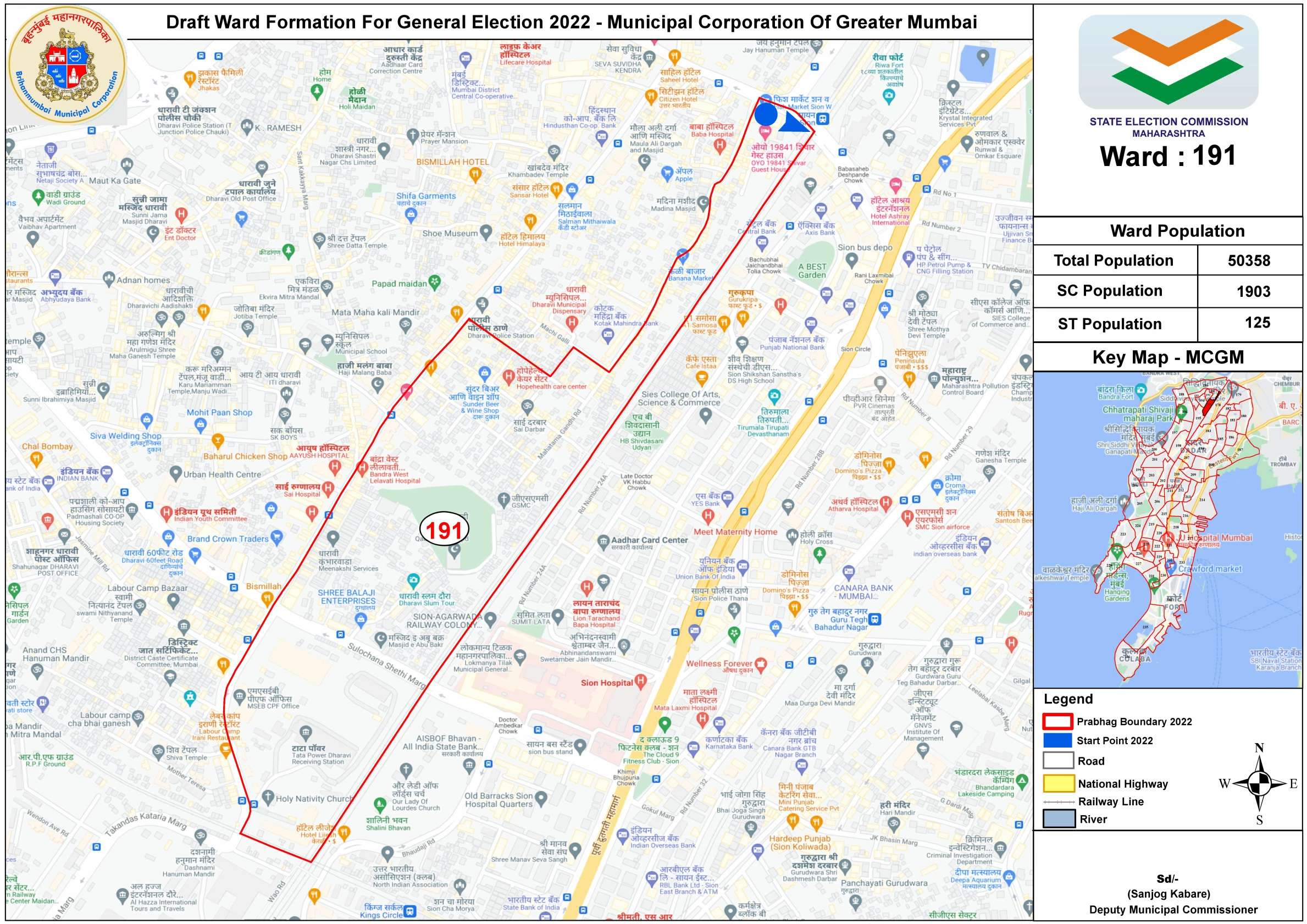1307x924 pixels.
Task: Click the Sion bus depo pin
Action: click(851, 259)
